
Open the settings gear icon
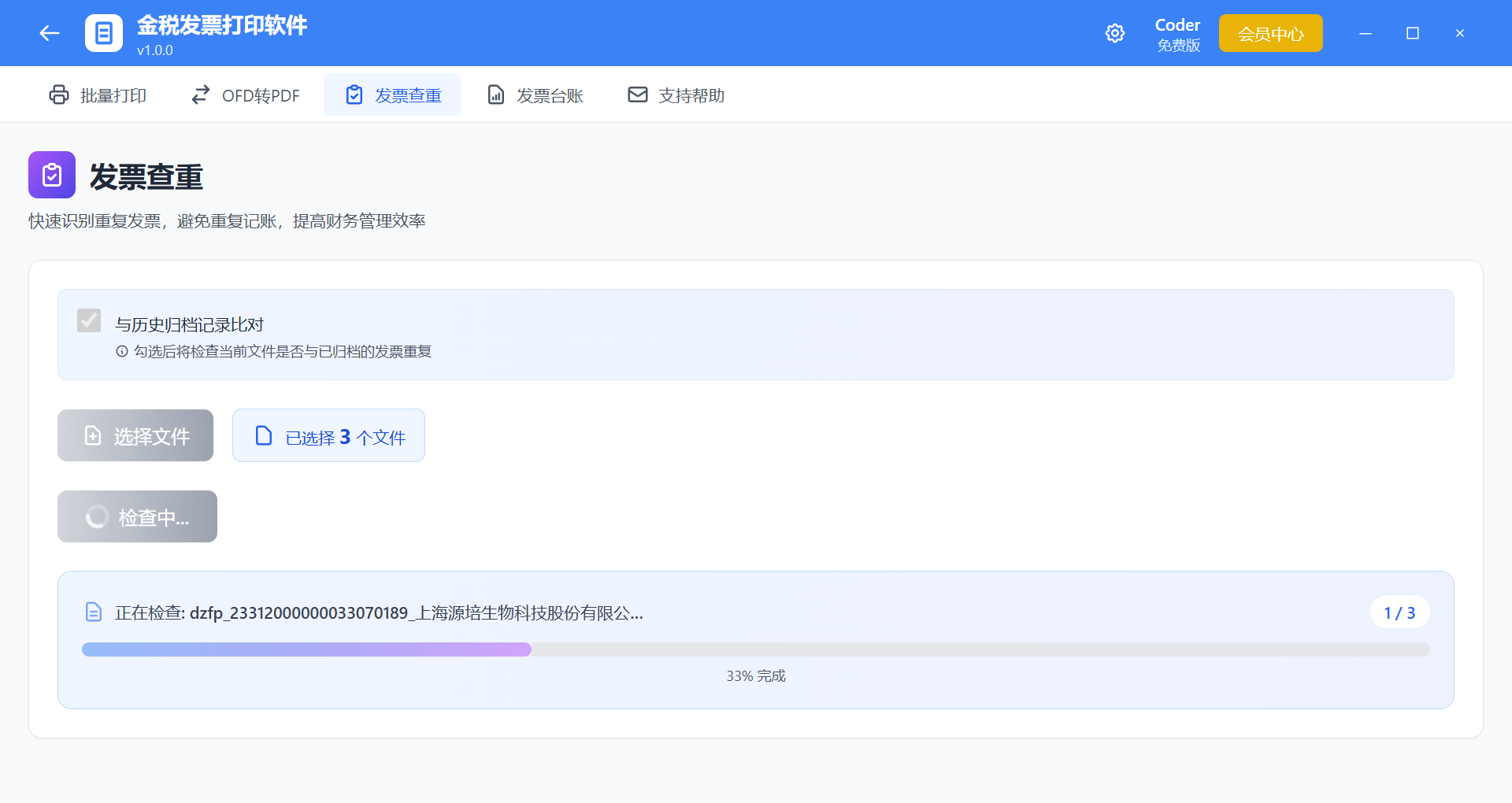[x=1115, y=33]
